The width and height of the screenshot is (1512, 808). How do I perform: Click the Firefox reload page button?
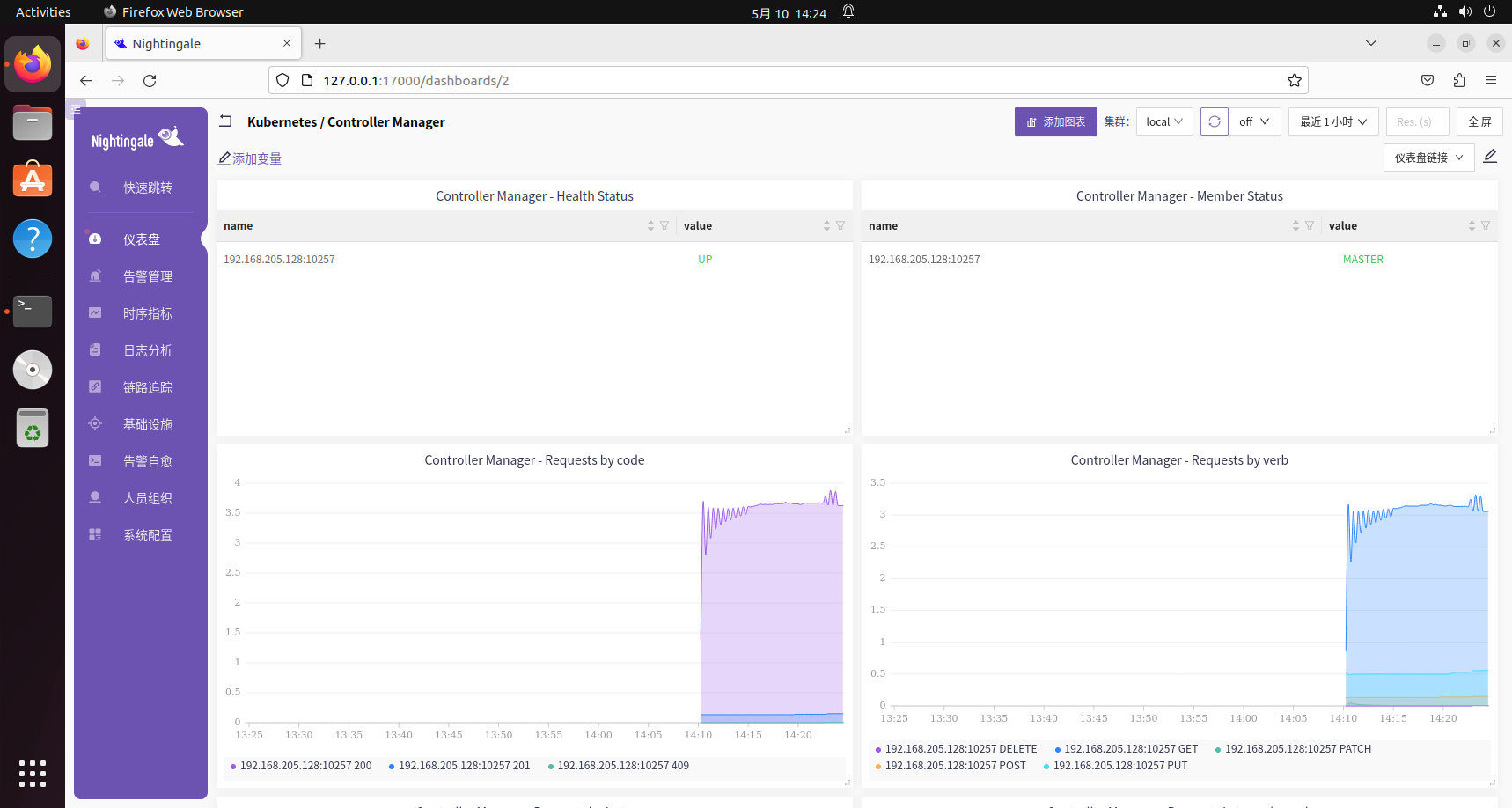[150, 80]
